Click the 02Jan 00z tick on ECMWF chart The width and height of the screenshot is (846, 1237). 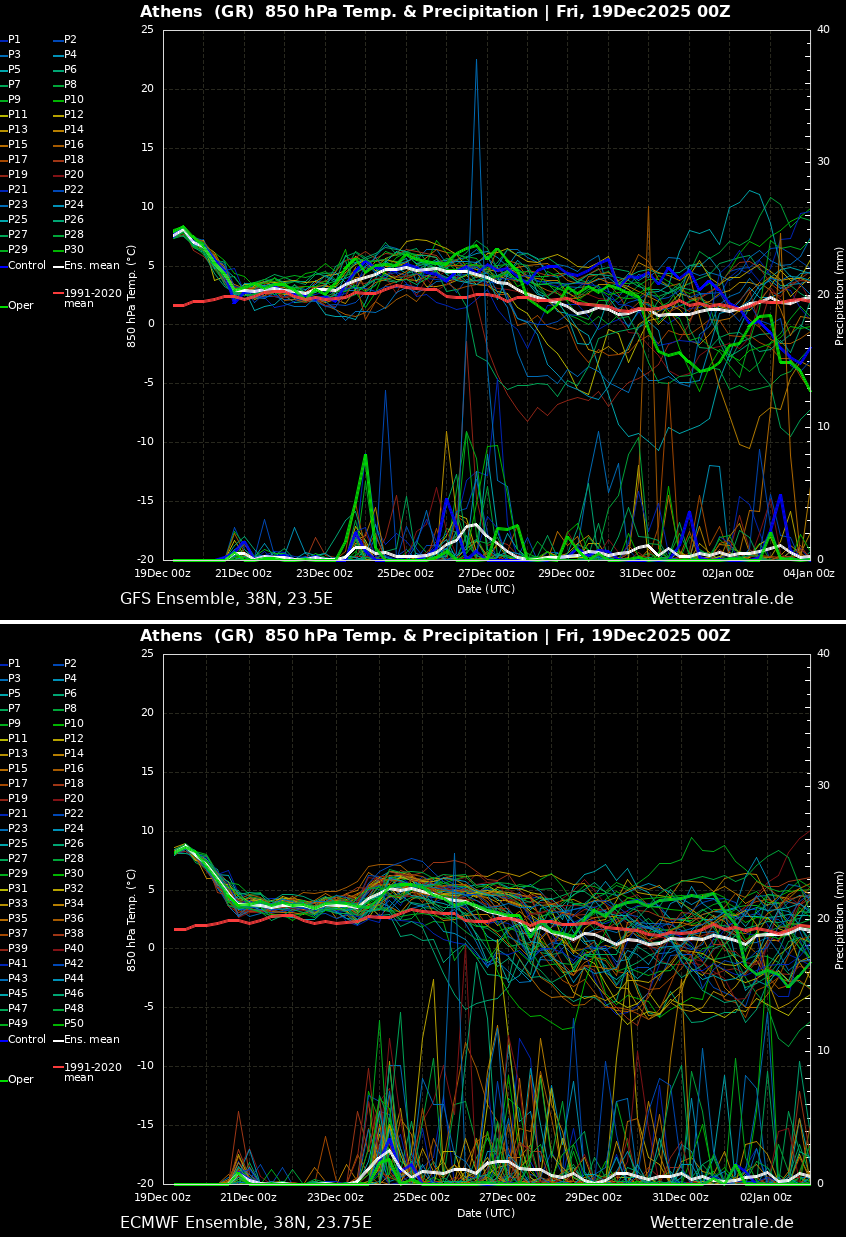(x=766, y=1198)
